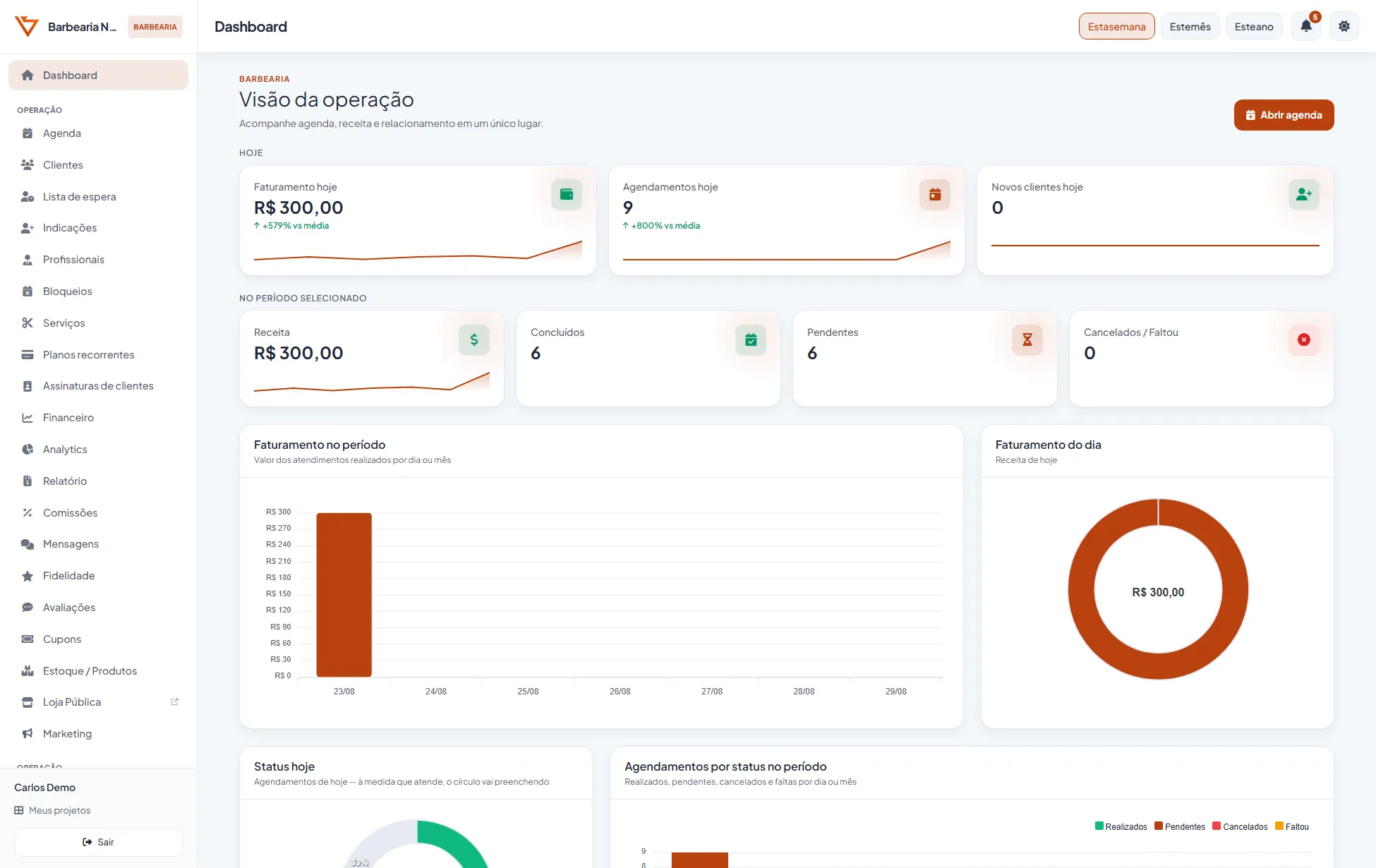Click the Fidelidade star icon
Screen dimensions: 1376x868
click(28, 576)
